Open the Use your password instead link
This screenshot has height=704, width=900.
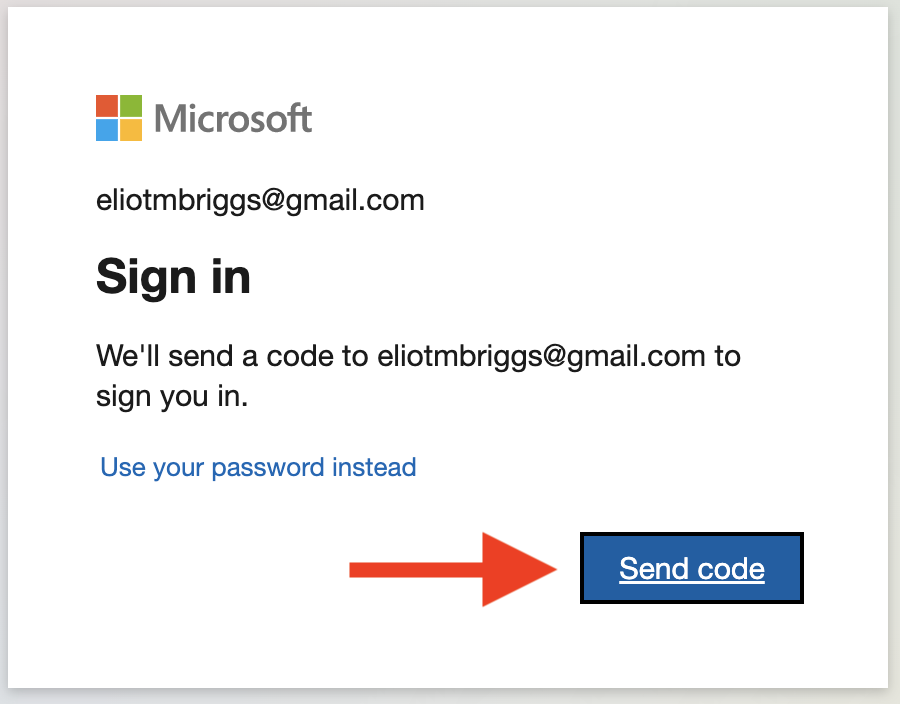click(258, 468)
